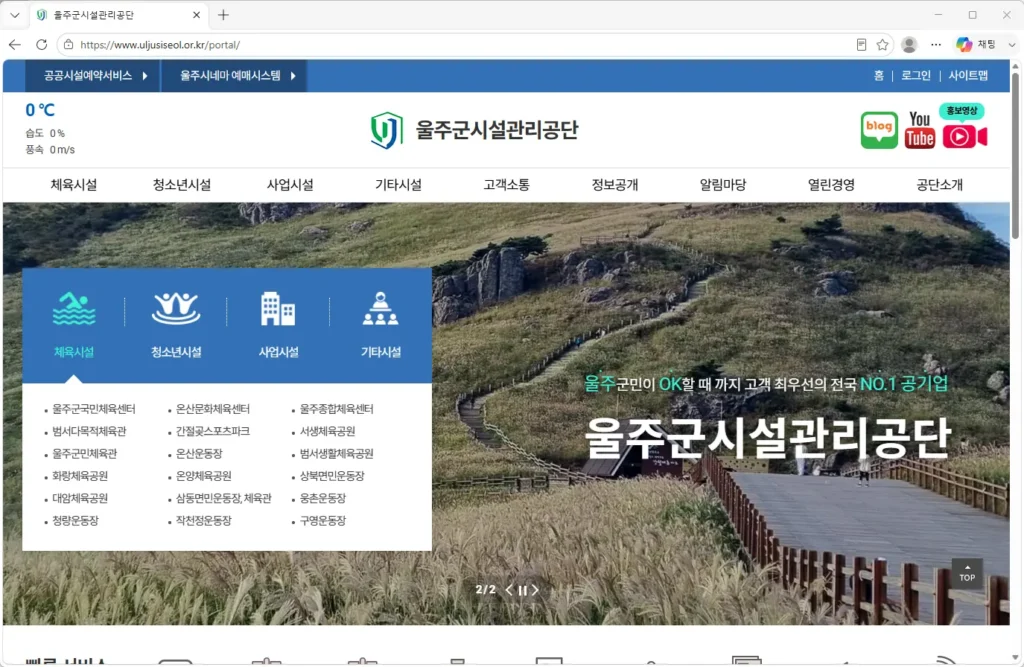Click the 홈 link in top bar

879,76
